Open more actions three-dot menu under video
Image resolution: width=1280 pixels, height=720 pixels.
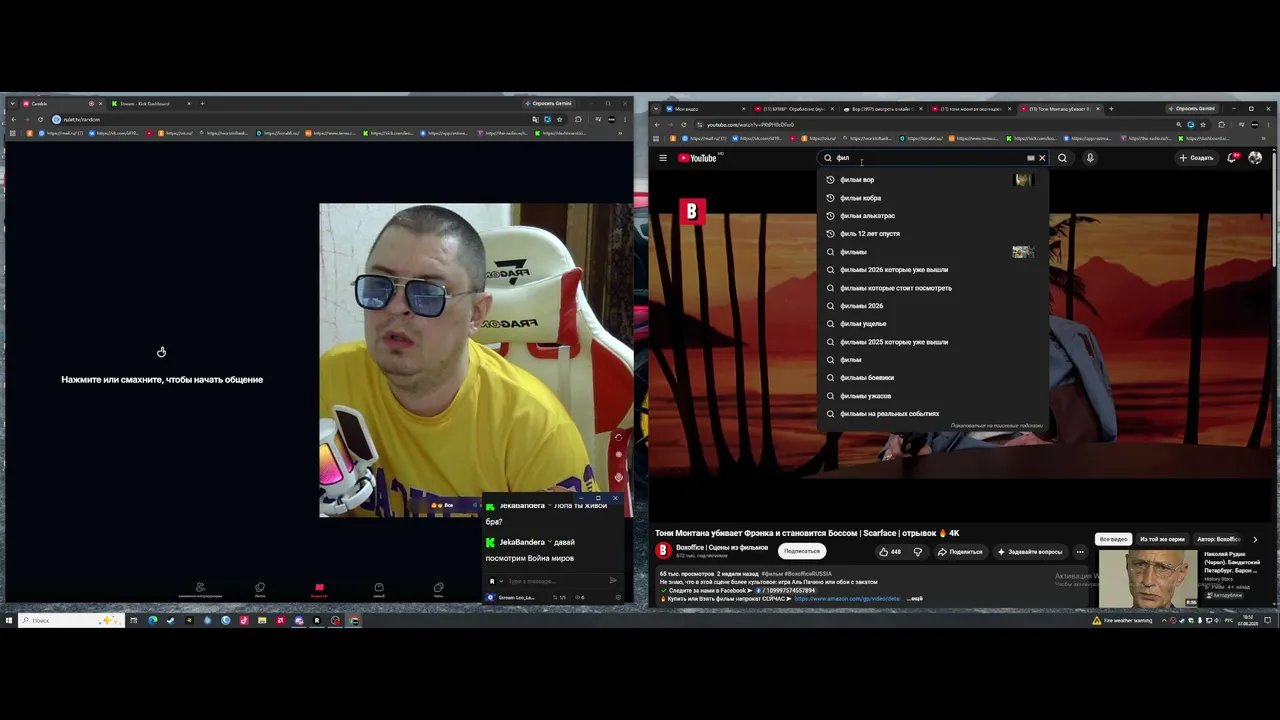click(1080, 552)
